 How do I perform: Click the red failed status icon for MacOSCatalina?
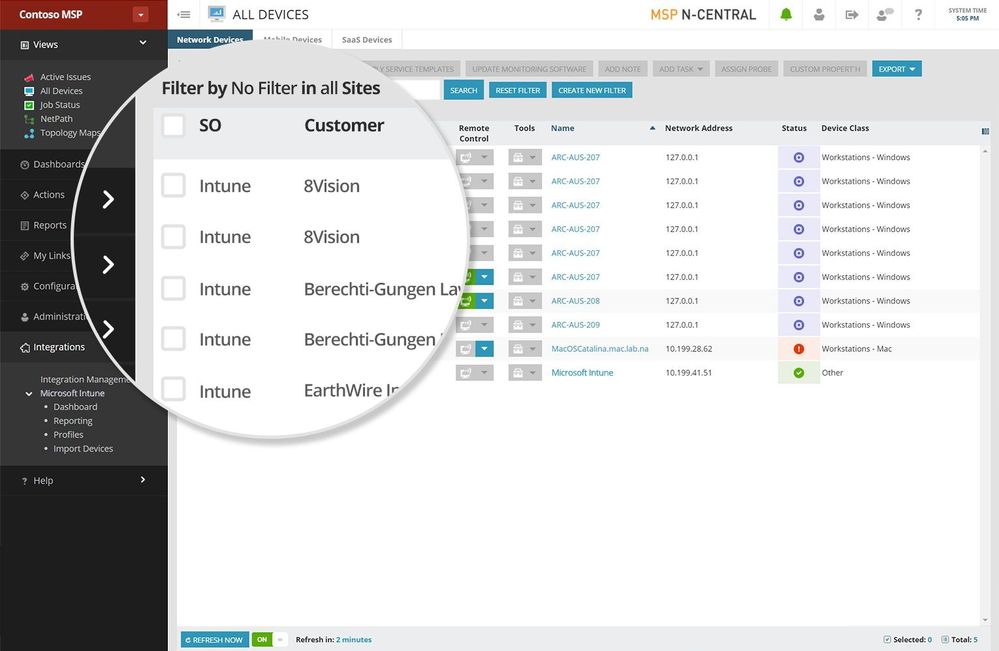[x=799, y=348]
